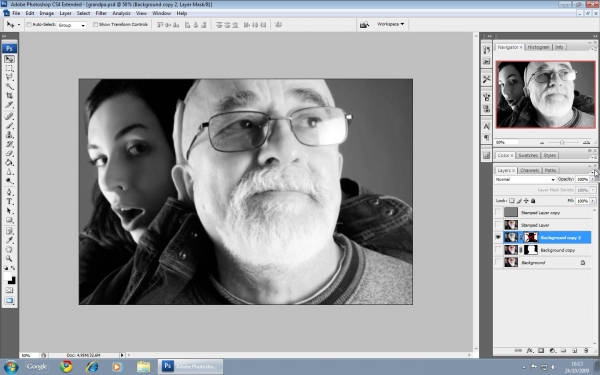This screenshot has height=375, width=600.
Task: Create a new layer group icon
Action: click(x=564, y=350)
